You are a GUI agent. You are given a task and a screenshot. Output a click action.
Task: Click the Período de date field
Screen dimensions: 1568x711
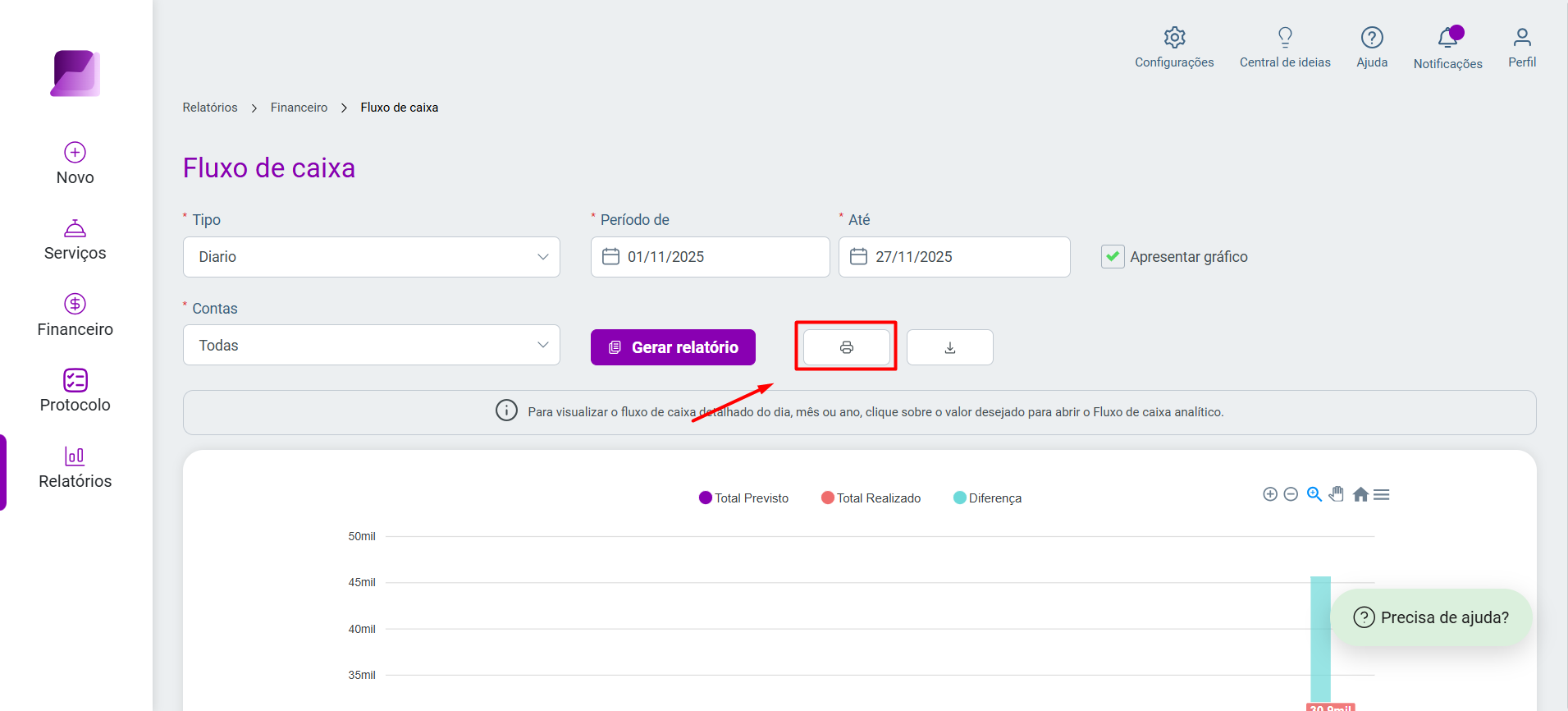[711, 257]
